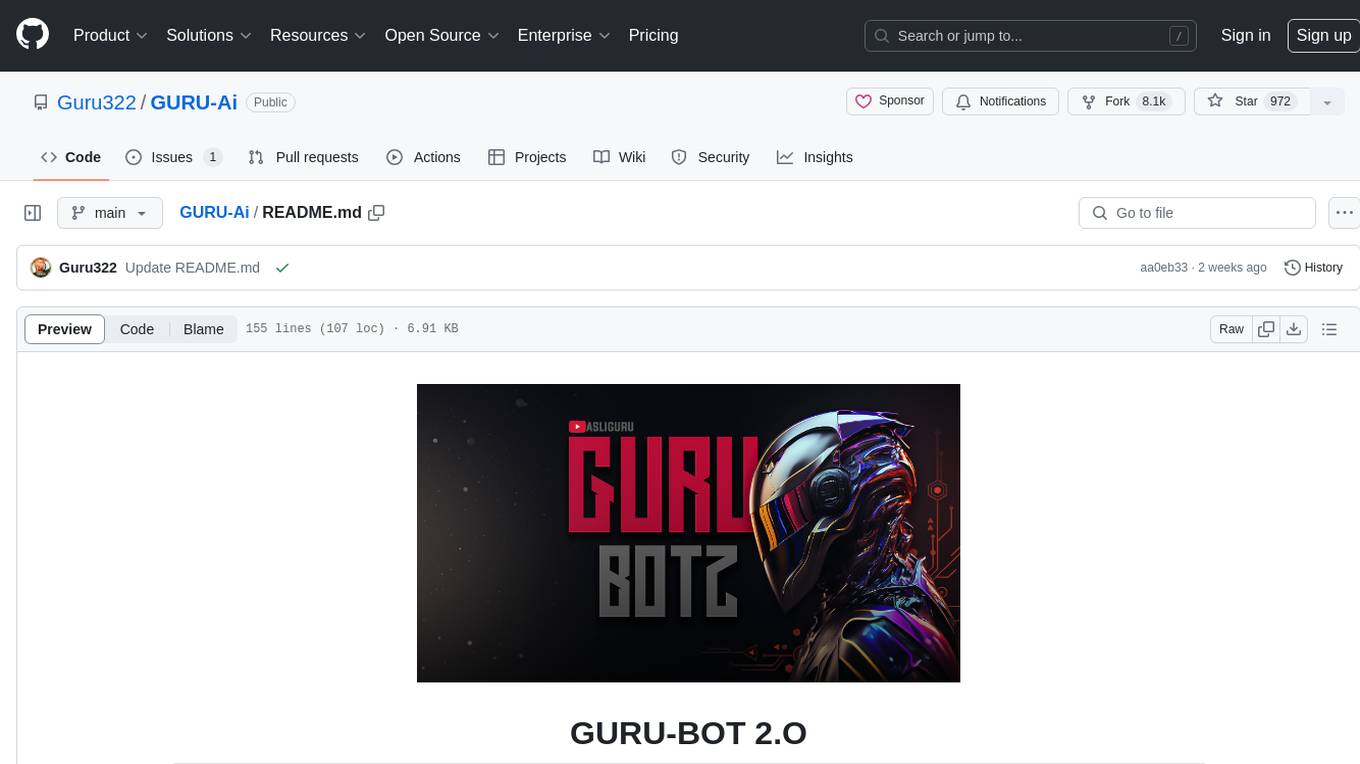Image resolution: width=1360 pixels, height=764 pixels.
Task: Select the Preview view
Action: tap(65, 329)
